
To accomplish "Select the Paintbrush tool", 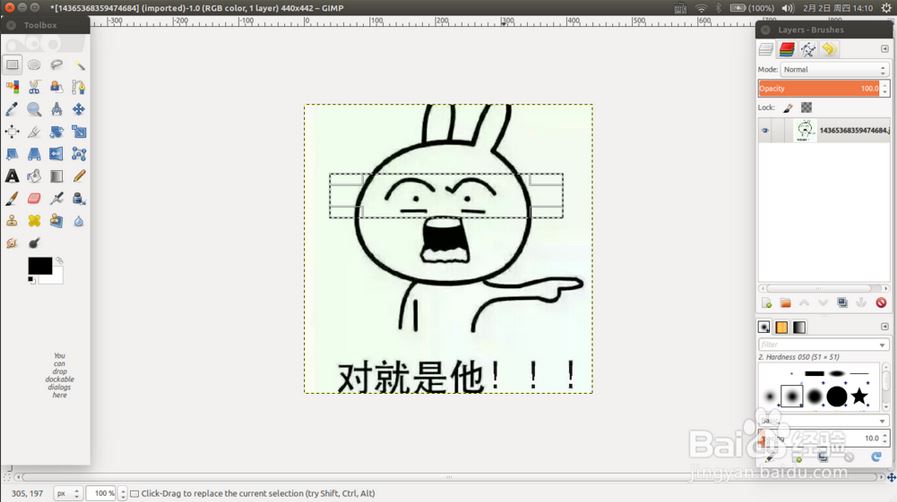I will pos(12,198).
